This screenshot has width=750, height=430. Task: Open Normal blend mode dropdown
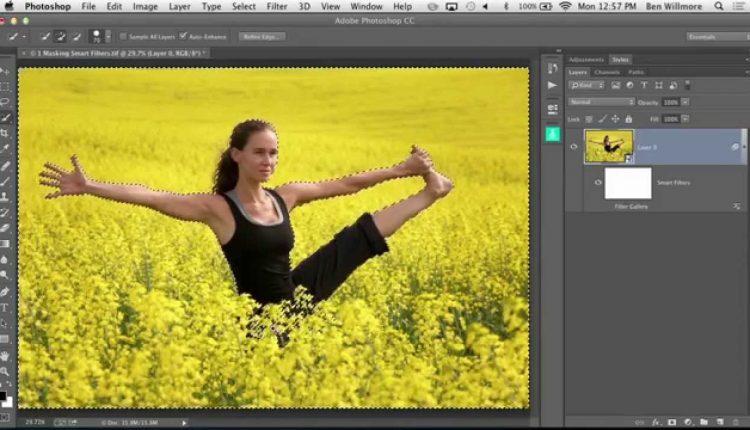click(x=601, y=102)
